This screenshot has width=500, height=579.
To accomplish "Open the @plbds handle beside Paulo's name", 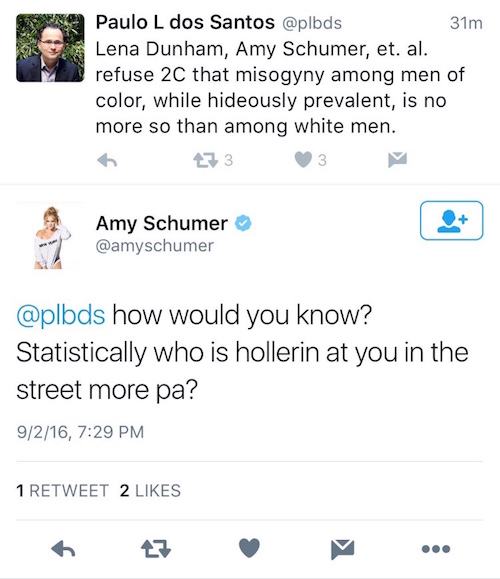I will click(x=312, y=23).
